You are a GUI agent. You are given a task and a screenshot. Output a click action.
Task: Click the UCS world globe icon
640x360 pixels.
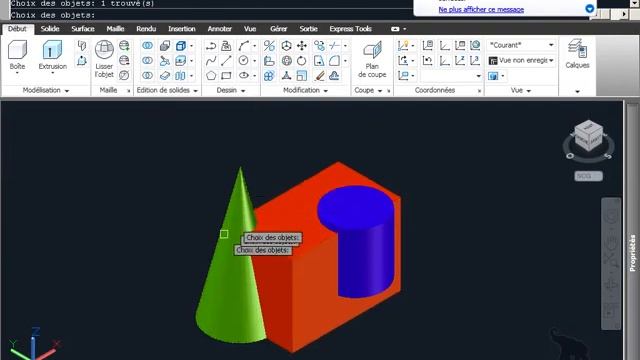tap(475, 46)
